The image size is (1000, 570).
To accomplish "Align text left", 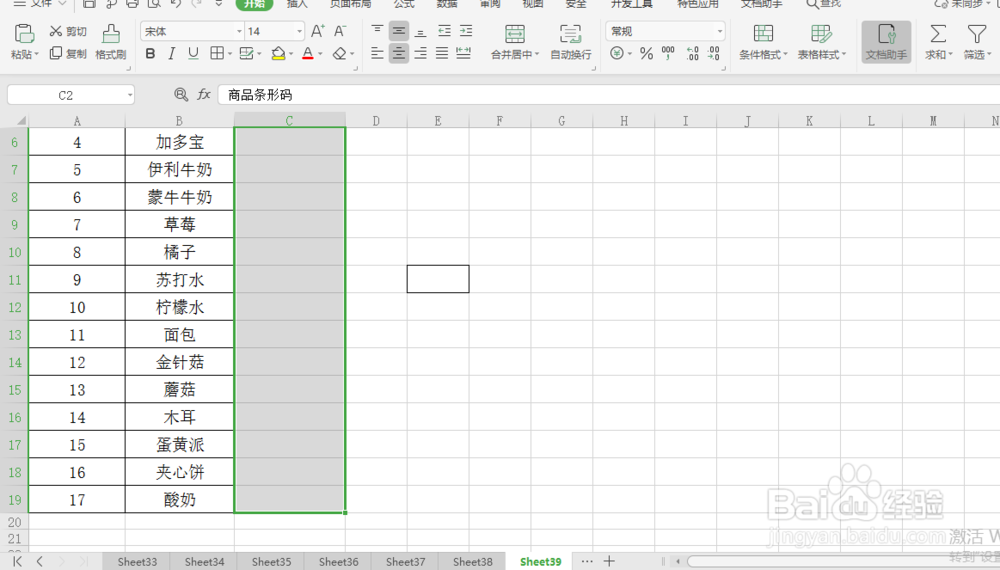I will coord(378,54).
